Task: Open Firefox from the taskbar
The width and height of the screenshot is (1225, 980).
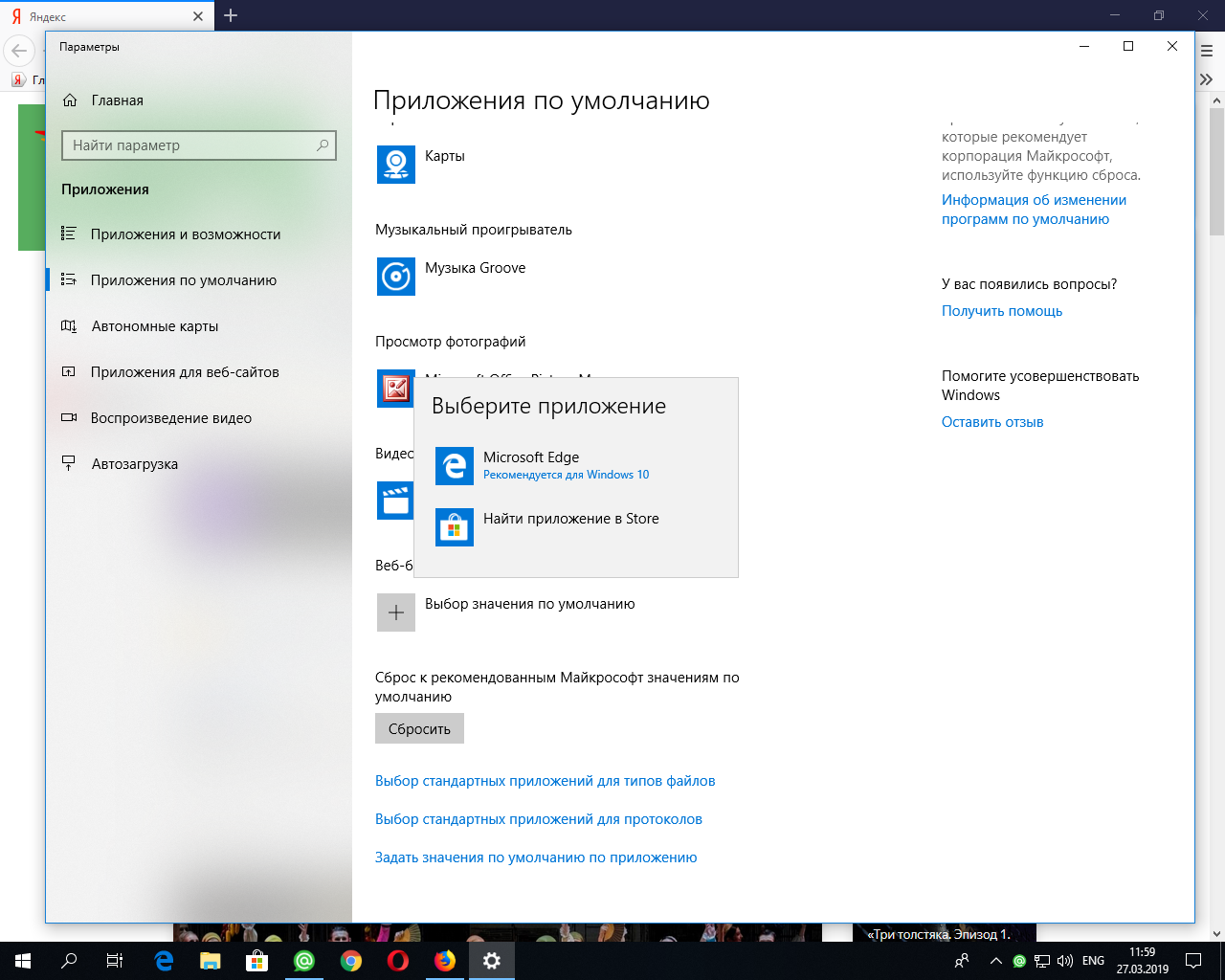Action: (x=445, y=961)
